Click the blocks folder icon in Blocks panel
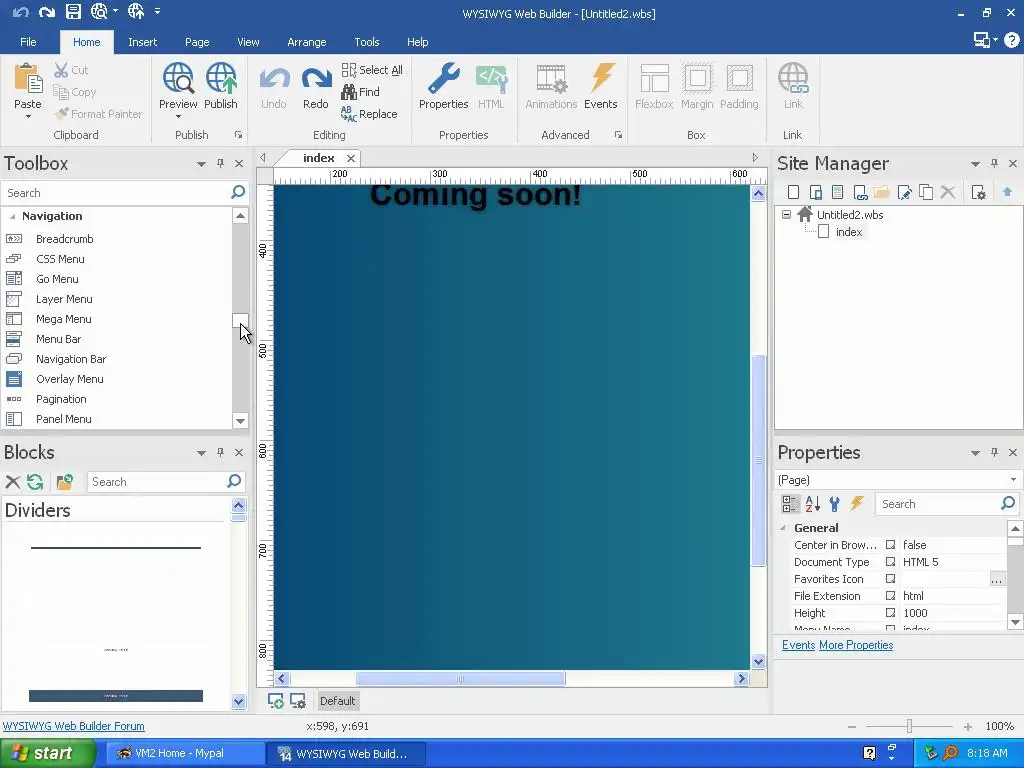The width and height of the screenshot is (1024, 768). tap(65, 482)
